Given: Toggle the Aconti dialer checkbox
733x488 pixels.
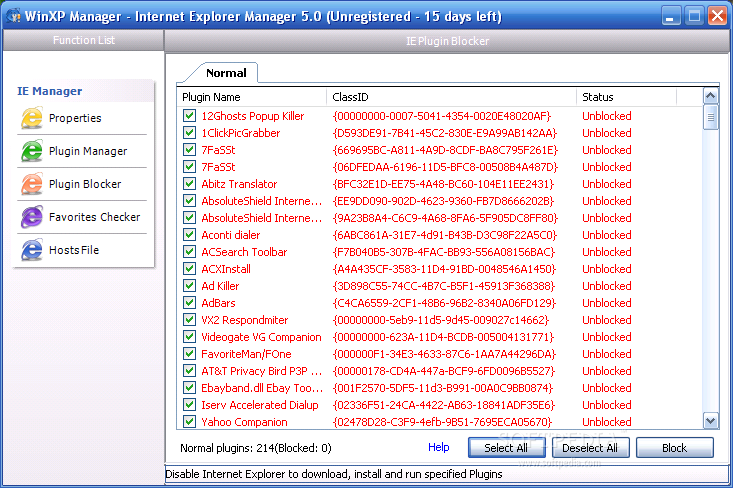Looking at the screenshot, I should [x=189, y=235].
